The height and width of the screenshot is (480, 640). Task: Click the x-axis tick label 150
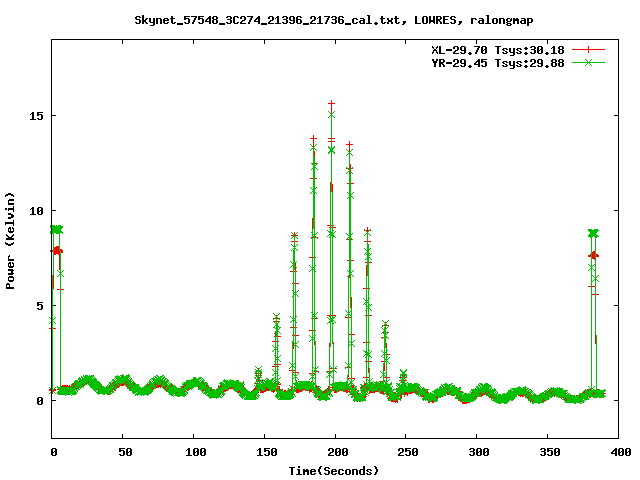267,452
